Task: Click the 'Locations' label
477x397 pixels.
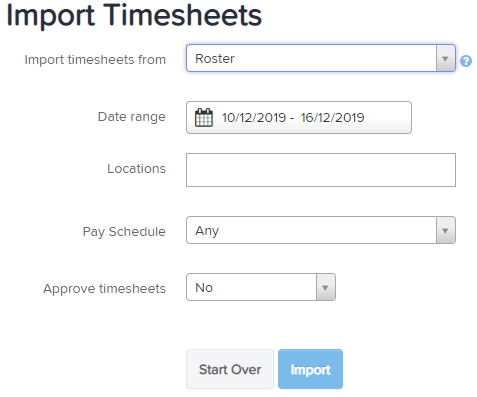Action: pyautogui.click(x=136, y=169)
